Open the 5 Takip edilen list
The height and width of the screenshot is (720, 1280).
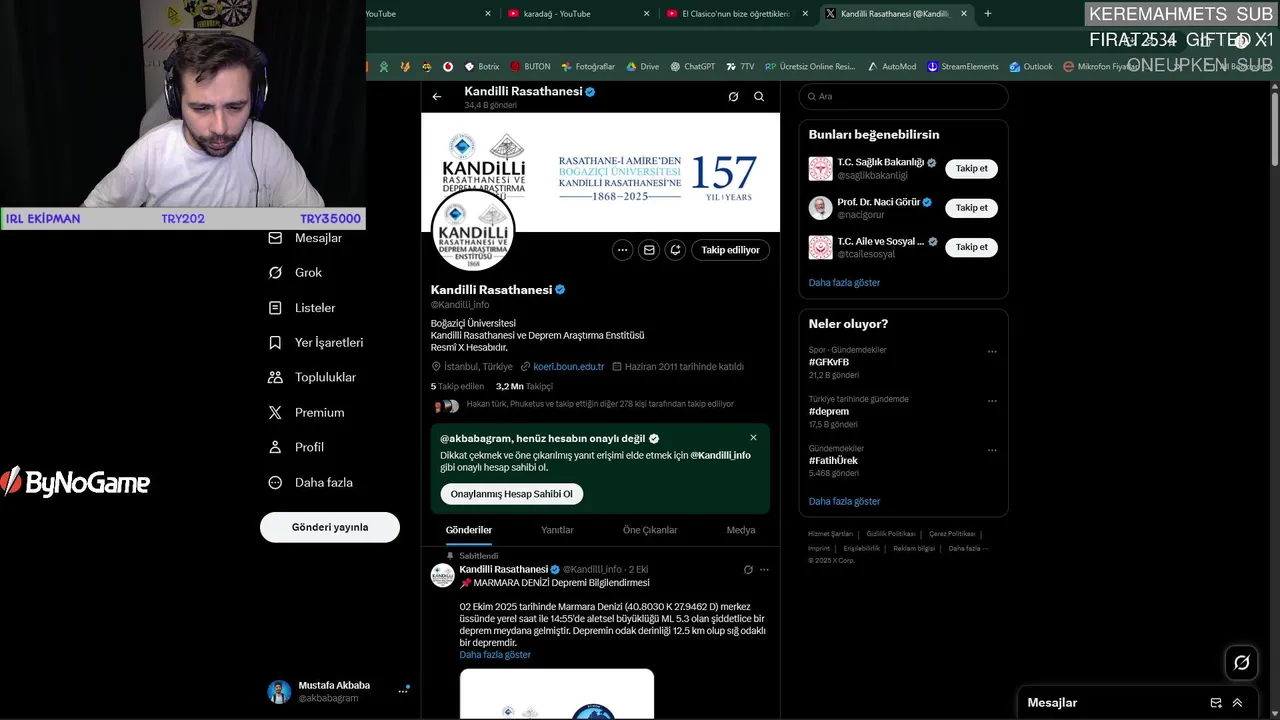[457, 386]
